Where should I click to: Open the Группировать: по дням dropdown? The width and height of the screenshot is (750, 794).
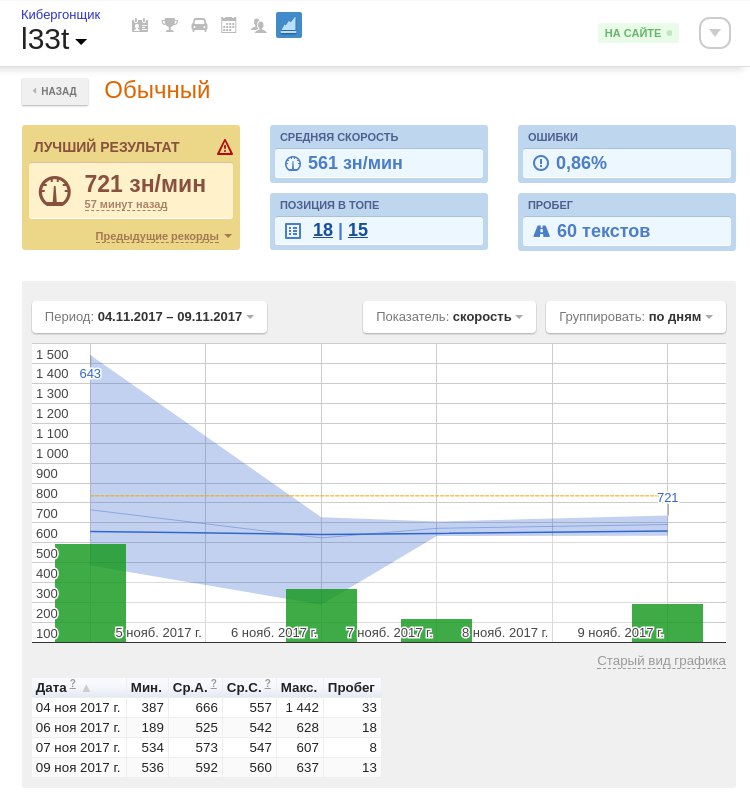(635, 317)
